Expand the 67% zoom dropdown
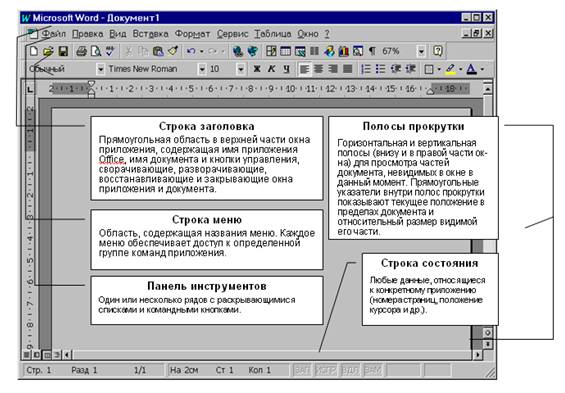The height and width of the screenshot is (393, 565). 421,51
